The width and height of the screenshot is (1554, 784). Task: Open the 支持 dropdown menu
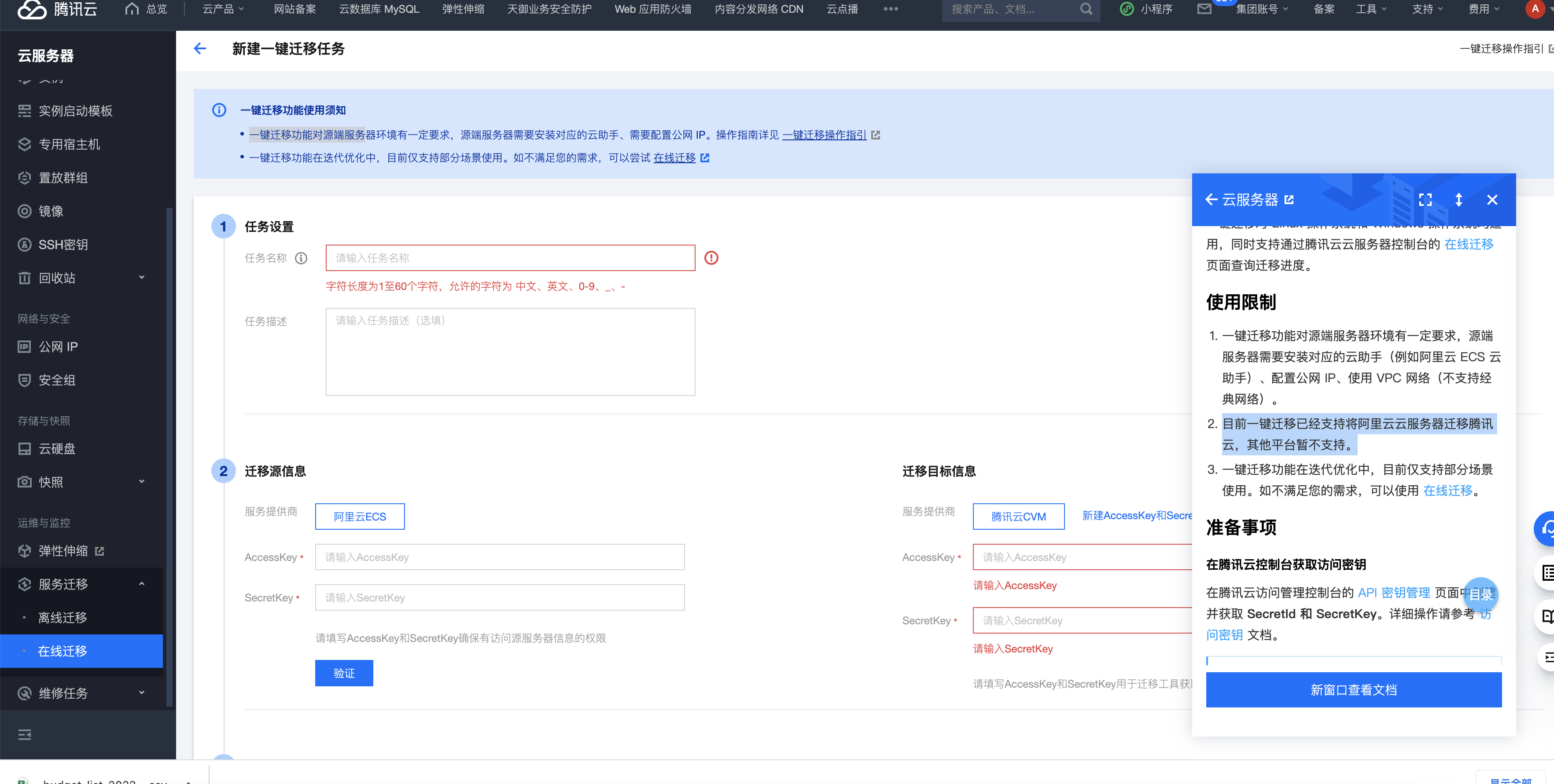click(1427, 9)
